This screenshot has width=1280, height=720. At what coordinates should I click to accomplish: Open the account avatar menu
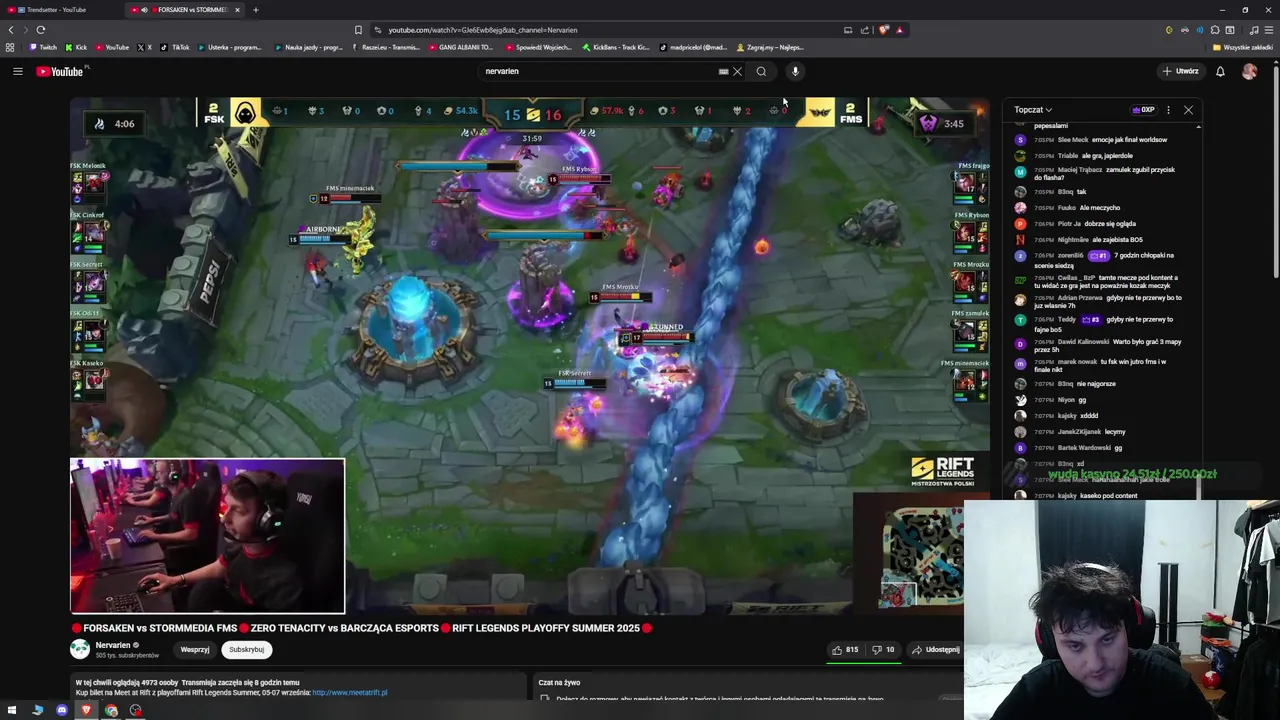(x=1249, y=71)
